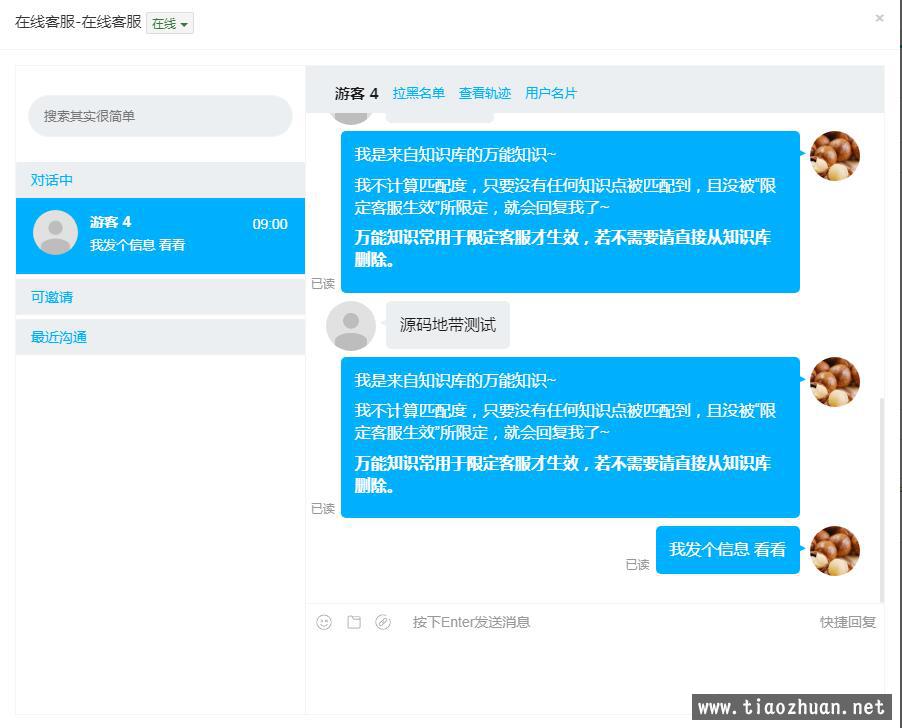The height and width of the screenshot is (728, 902).
Task: Click the paperclip attach icon
Action: point(383,622)
